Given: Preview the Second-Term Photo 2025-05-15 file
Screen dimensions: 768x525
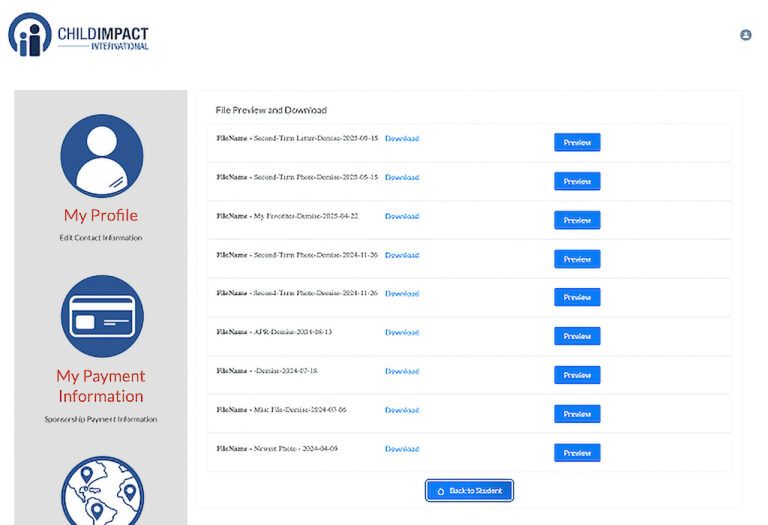Looking at the screenshot, I should point(577,181).
